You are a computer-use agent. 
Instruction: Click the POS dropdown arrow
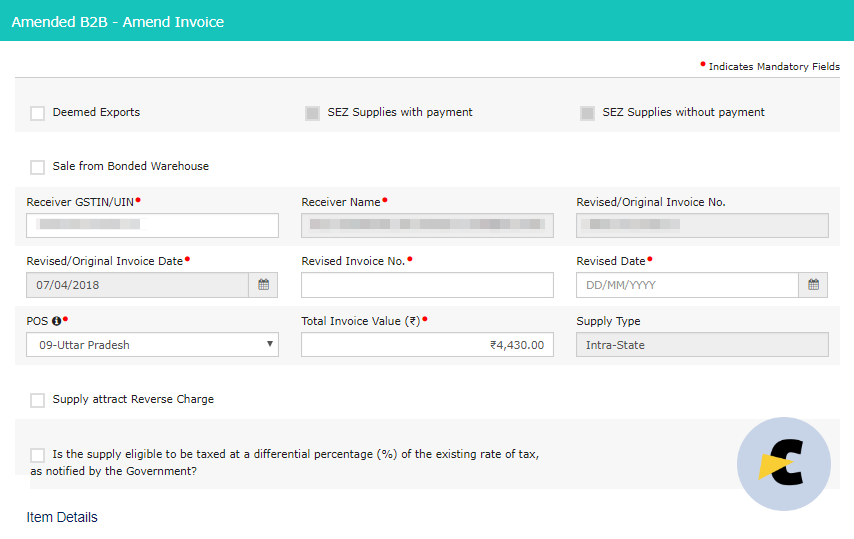pos(269,344)
